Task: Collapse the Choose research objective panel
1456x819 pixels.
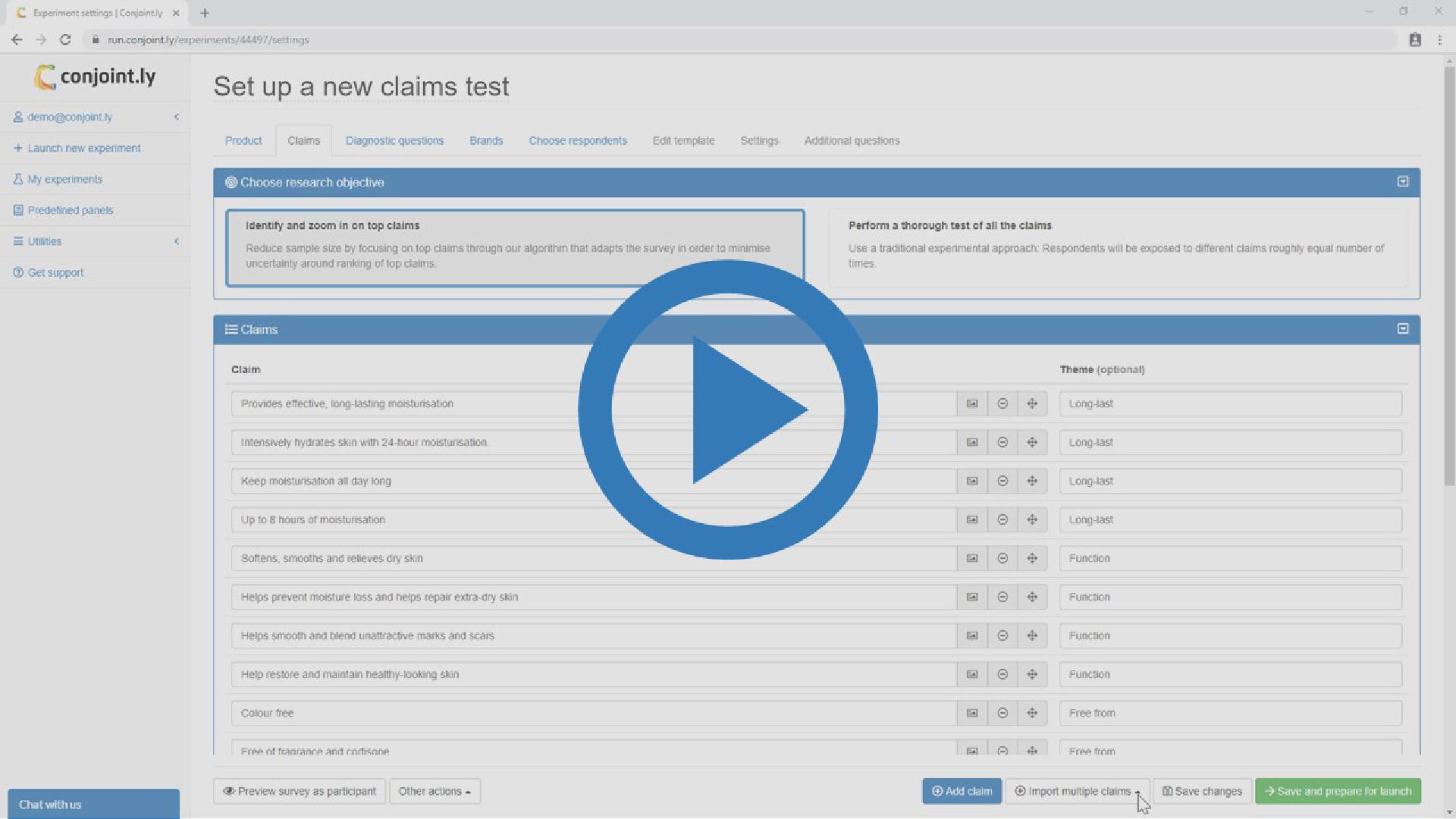Action: (1402, 182)
